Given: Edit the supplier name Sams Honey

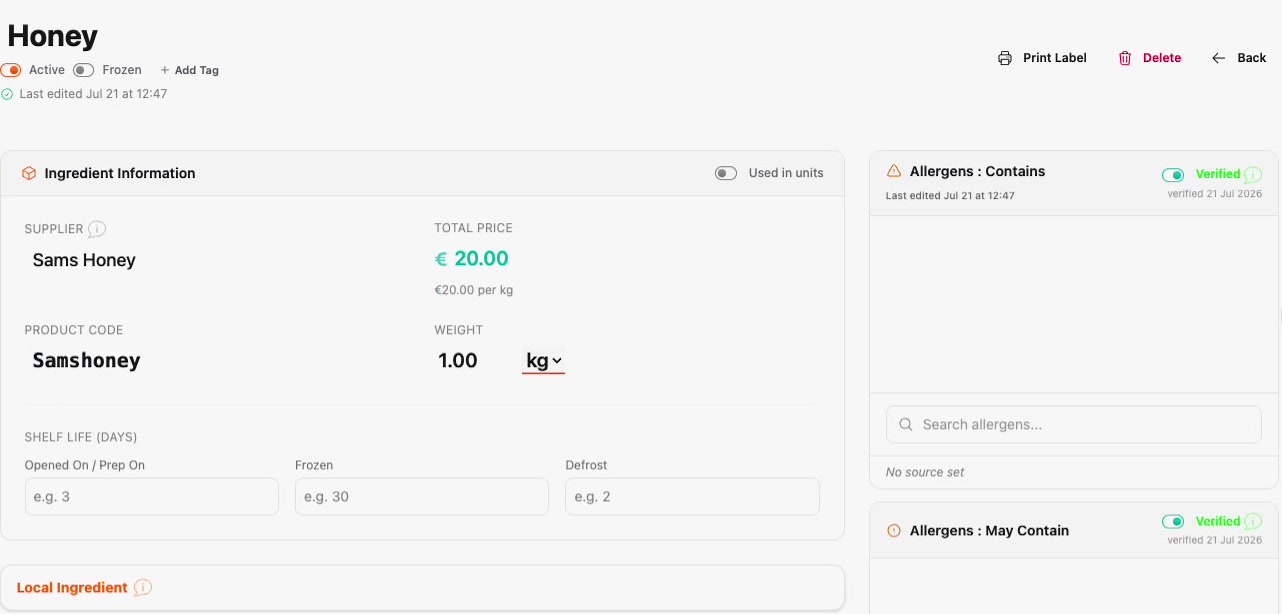Looking at the screenshot, I should coord(84,260).
